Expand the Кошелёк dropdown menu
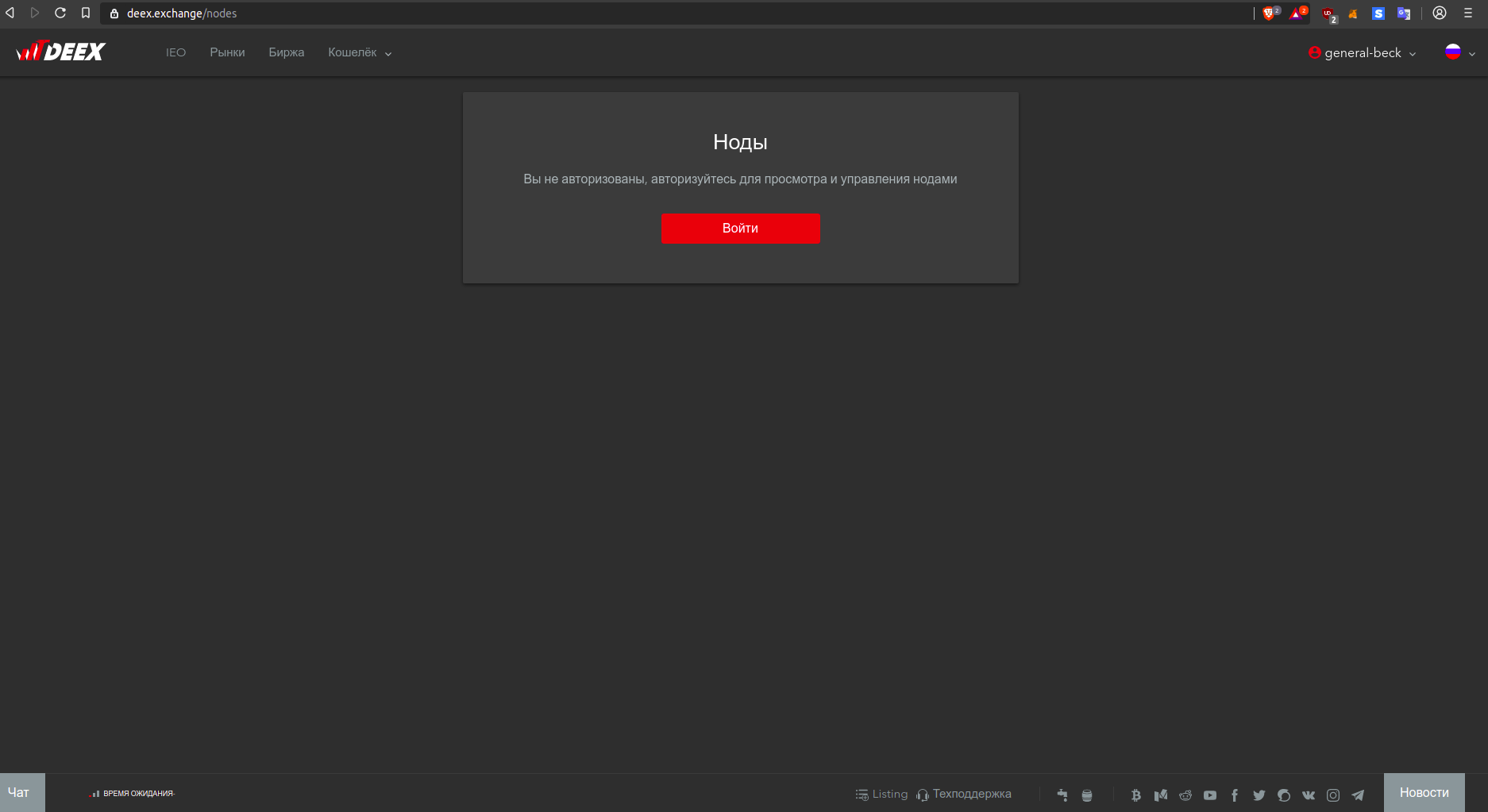This screenshot has height=812, width=1488. [360, 52]
